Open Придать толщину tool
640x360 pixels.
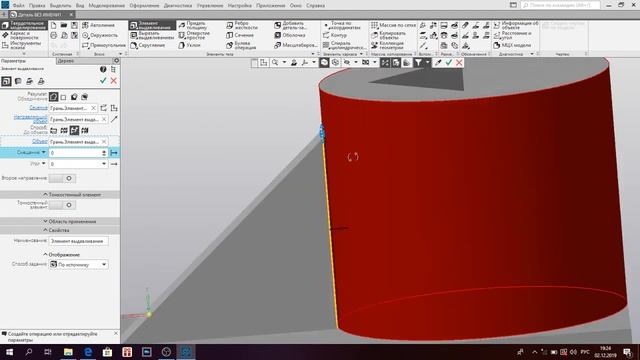click(x=193, y=25)
